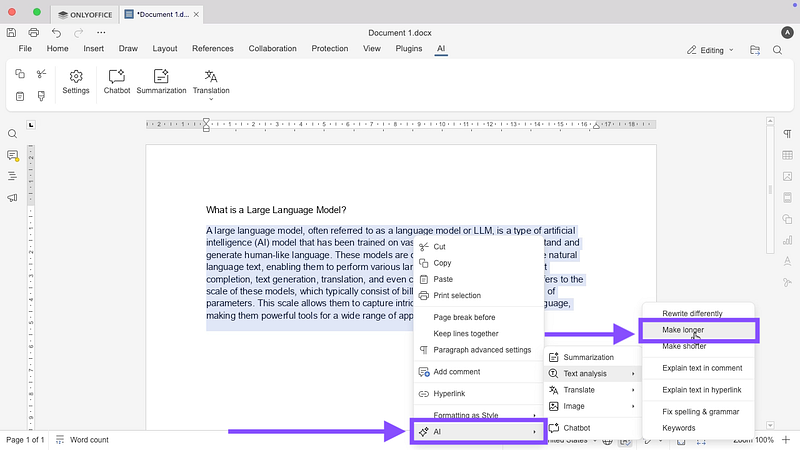
Task: Choose Fix spelling & grammar option
Action: [x=700, y=412]
